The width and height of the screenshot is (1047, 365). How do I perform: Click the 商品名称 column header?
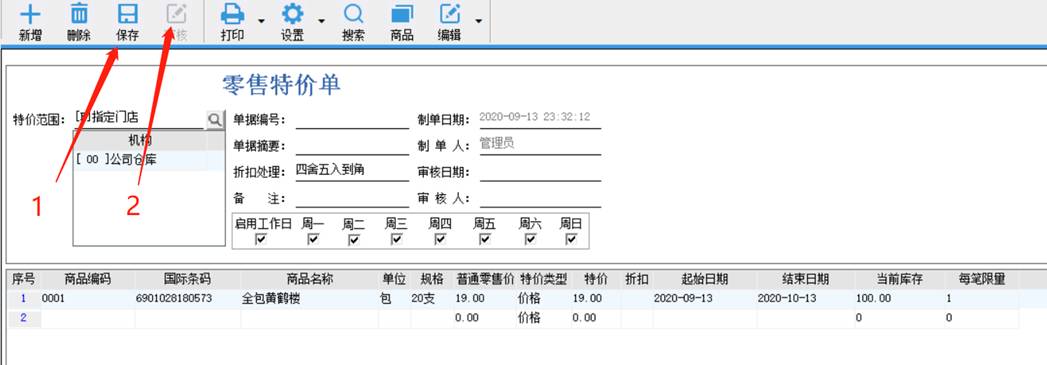309,280
